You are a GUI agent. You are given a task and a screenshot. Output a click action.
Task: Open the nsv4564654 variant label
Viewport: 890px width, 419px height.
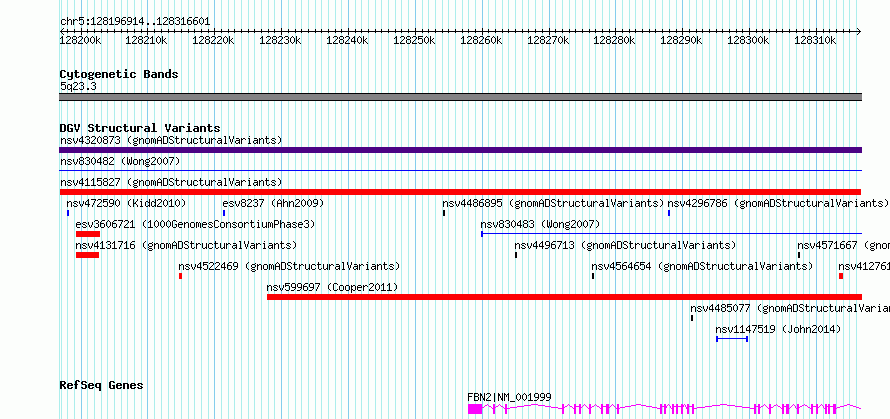702,266
